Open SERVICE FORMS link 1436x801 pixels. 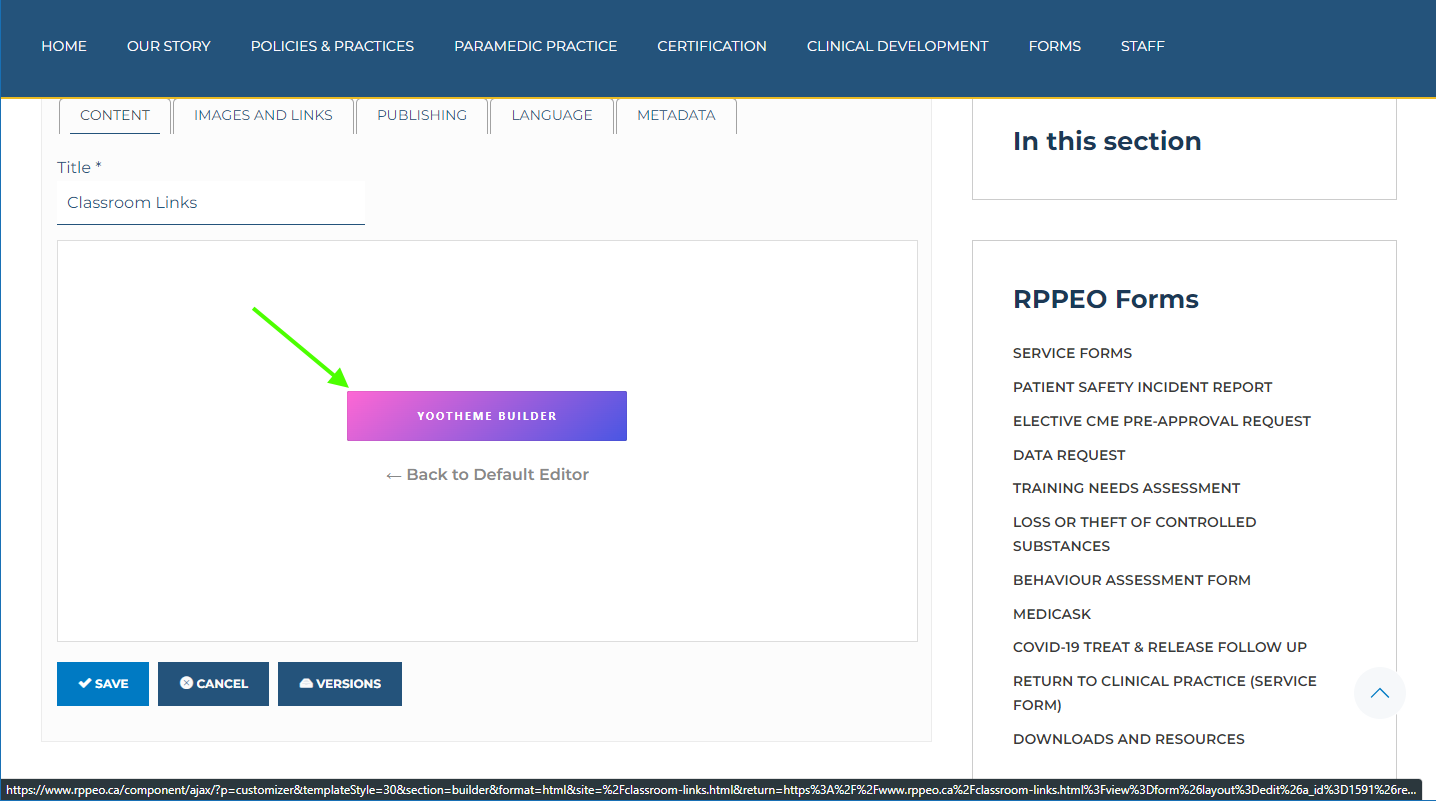coord(1072,353)
